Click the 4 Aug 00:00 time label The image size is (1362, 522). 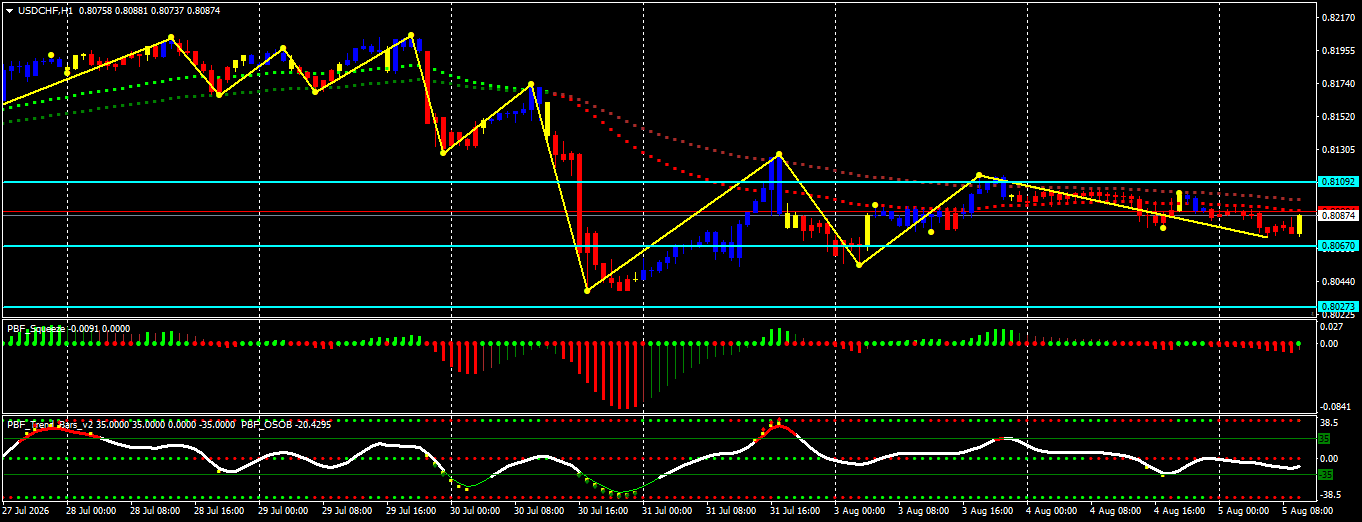click(x=1052, y=510)
